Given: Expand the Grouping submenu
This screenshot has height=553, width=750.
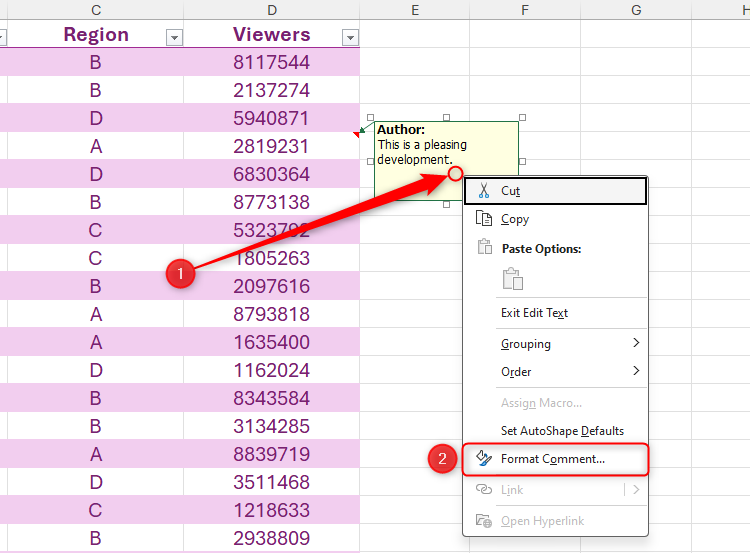Looking at the screenshot, I should tap(636, 343).
